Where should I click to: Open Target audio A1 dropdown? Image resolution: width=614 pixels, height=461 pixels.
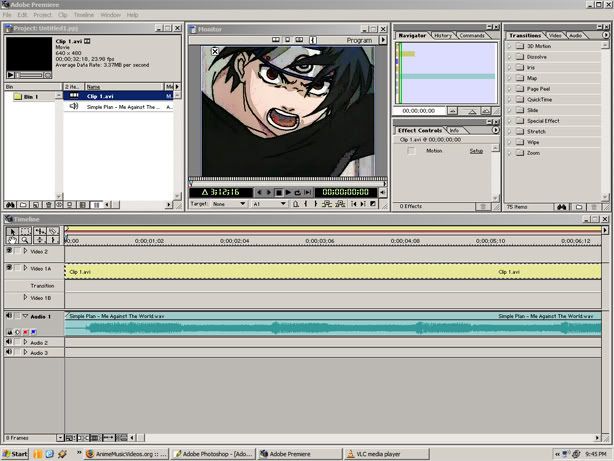[269, 204]
